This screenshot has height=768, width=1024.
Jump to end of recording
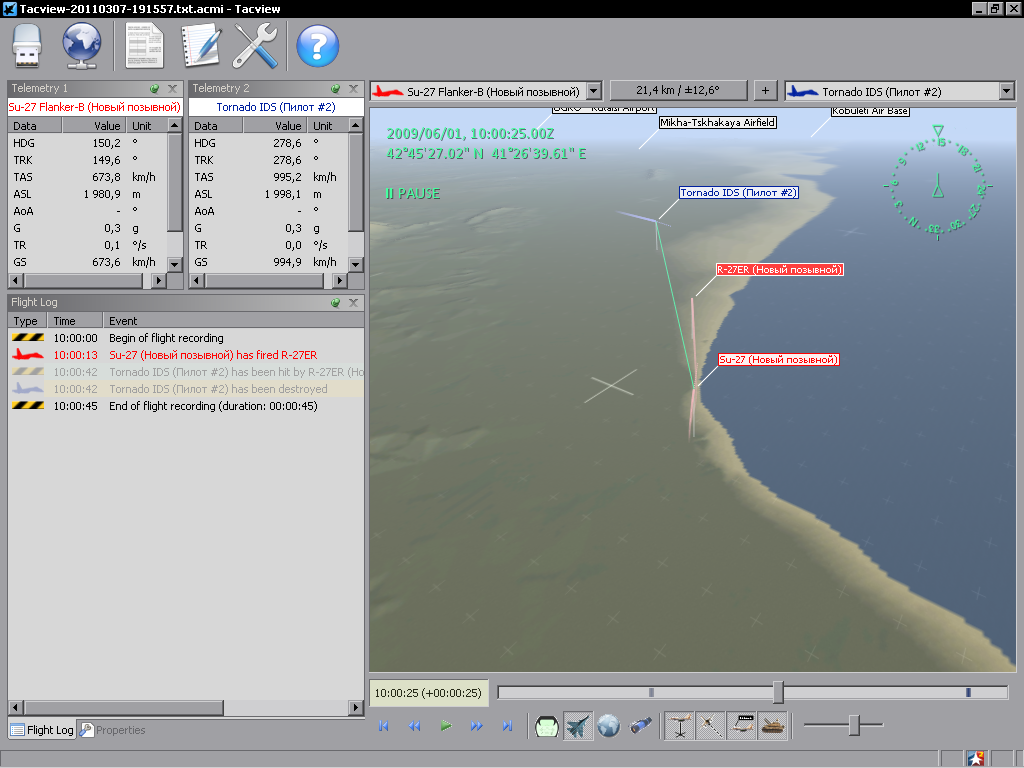coord(507,726)
